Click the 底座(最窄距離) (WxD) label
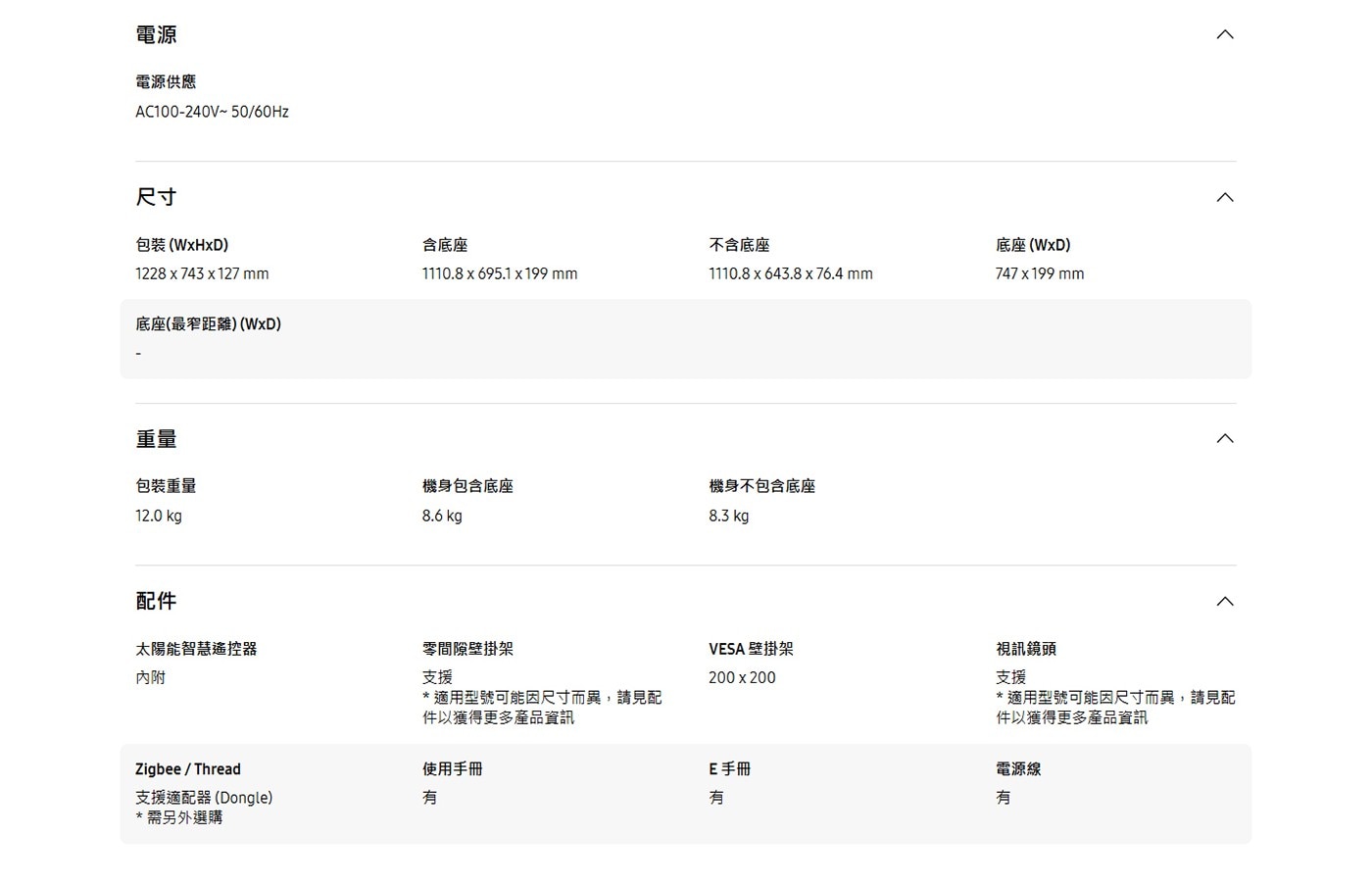 coord(208,324)
